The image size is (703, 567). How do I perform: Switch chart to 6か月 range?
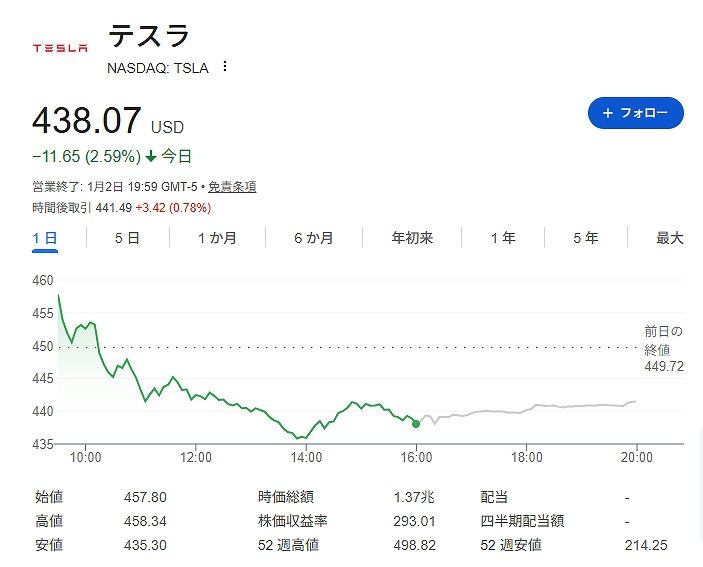tap(314, 238)
